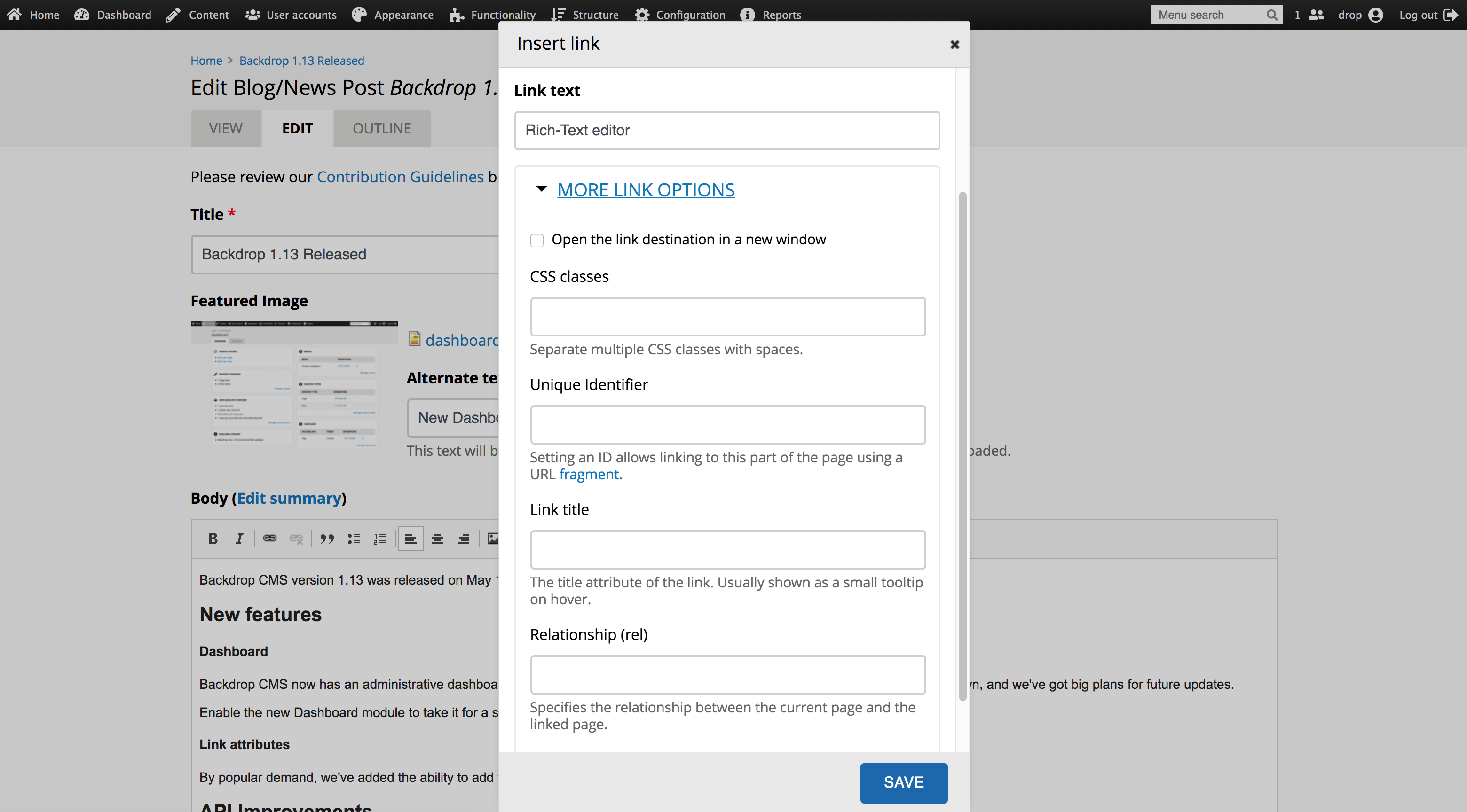Viewport: 1467px width, 812px height.
Task: Click Edit summary link
Action: [289, 499]
